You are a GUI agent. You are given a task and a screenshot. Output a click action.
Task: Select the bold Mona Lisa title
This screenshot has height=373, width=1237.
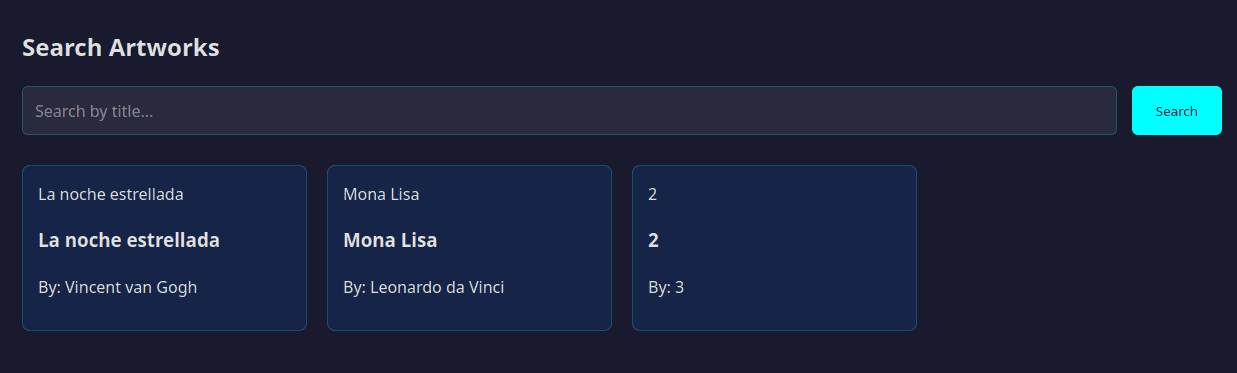click(390, 240)
